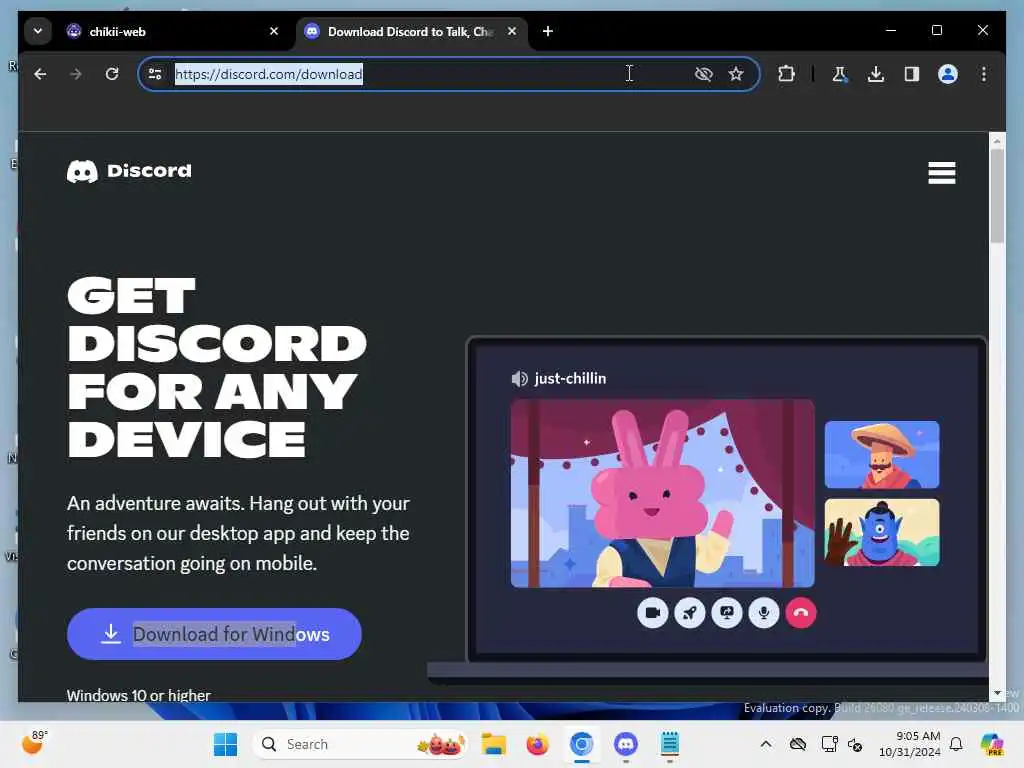The image size is (1024, 768).
Task: Click the just-chillin speaker icon
Action: pyautogui.click(x=519, y=379)
